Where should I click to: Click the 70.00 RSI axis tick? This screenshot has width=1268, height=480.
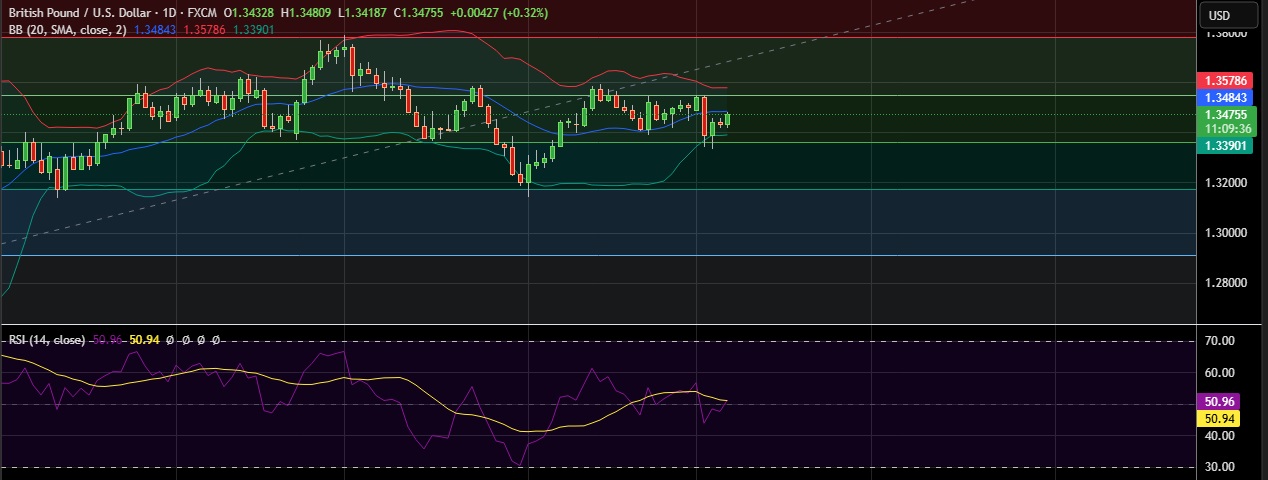pos(1220,341)
